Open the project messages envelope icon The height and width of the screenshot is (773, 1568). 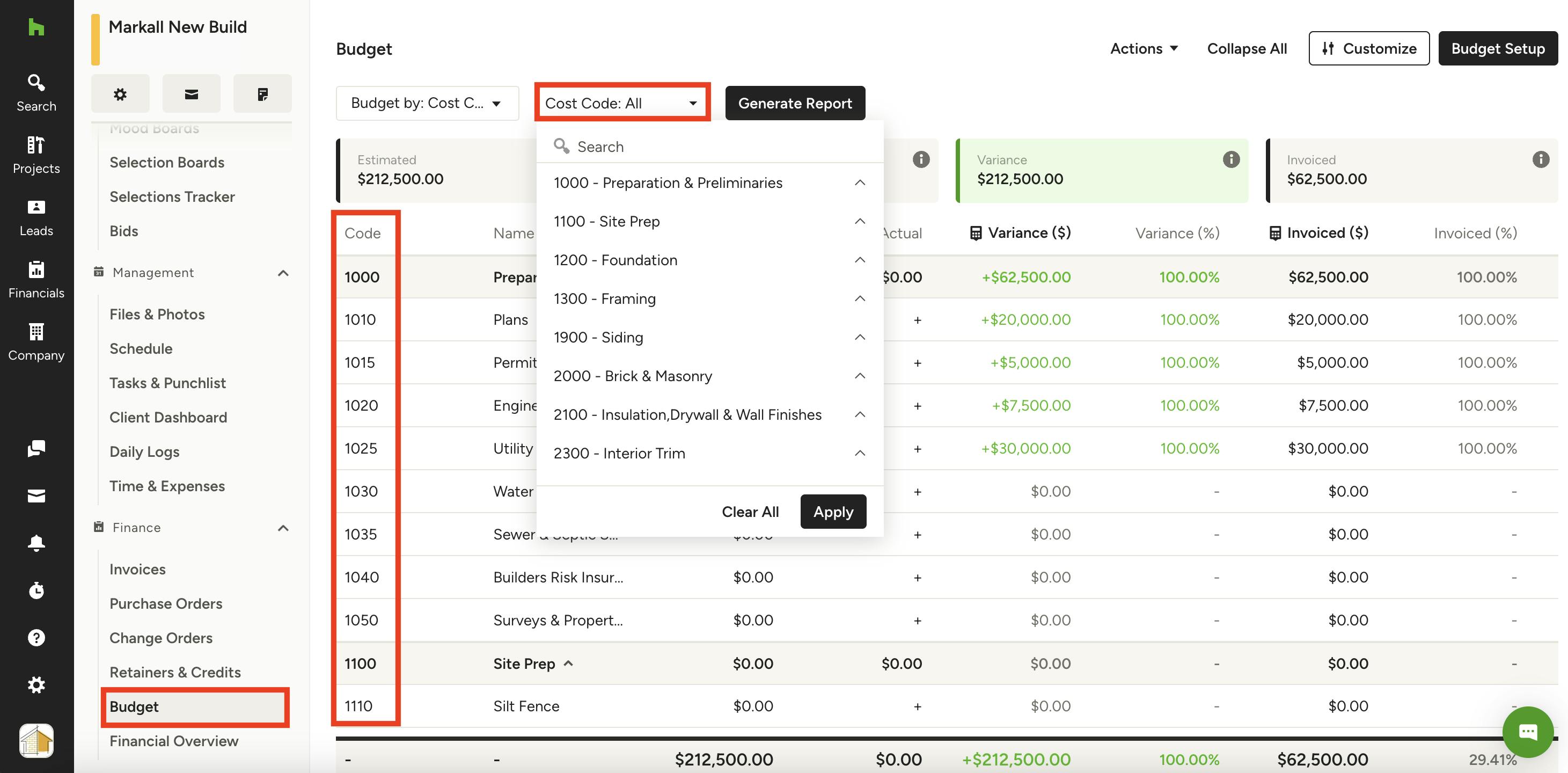pos(191,94)
